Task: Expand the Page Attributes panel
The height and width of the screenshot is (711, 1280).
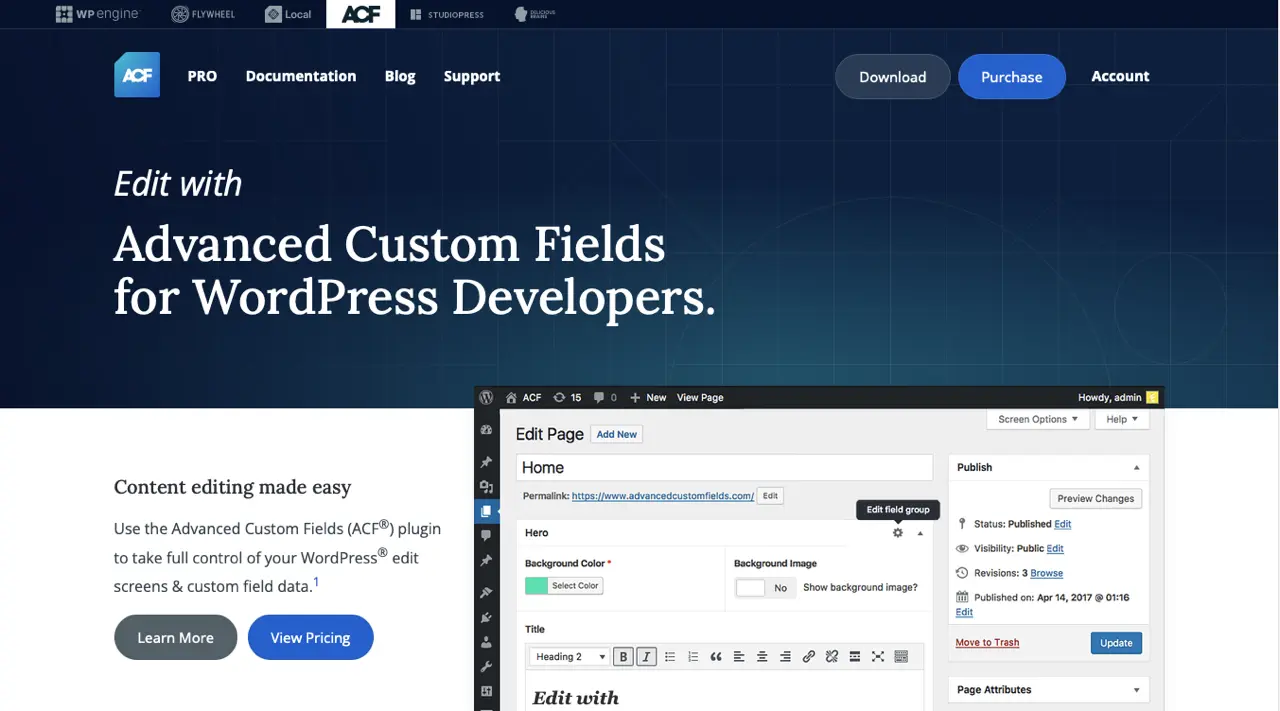Action: (x=1136, y=690)
